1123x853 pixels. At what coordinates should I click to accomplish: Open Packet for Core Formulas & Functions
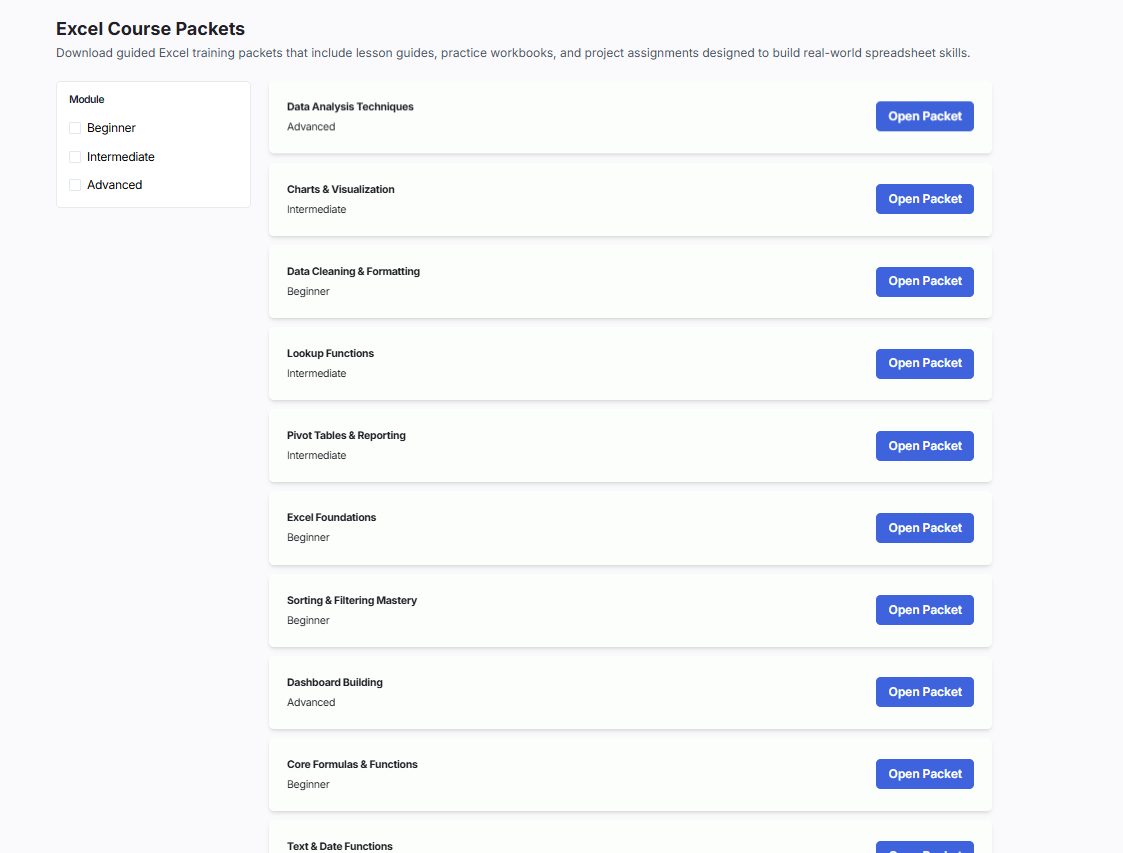(x=924, y=774)
